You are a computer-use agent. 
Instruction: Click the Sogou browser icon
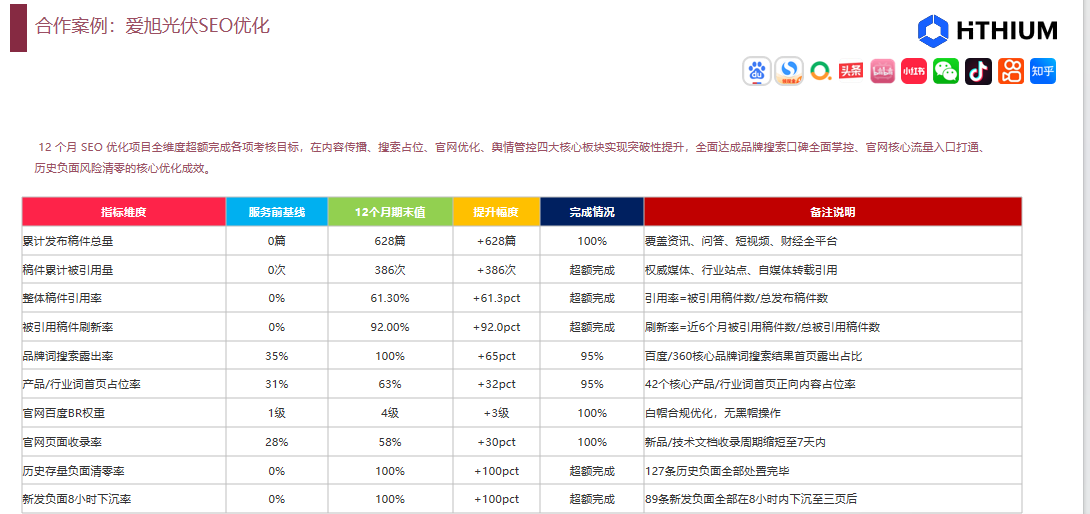tap(789, 71)
